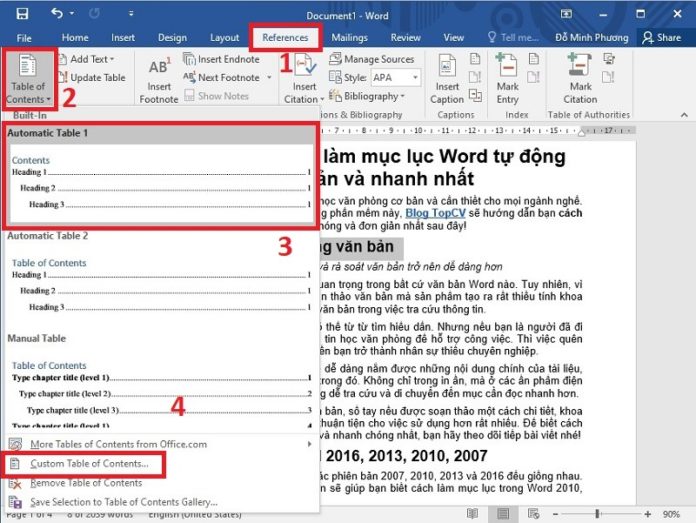Viewport: 696px width, 523px height.
Task: Select the Layout tab
Action: tap(225, 38)
